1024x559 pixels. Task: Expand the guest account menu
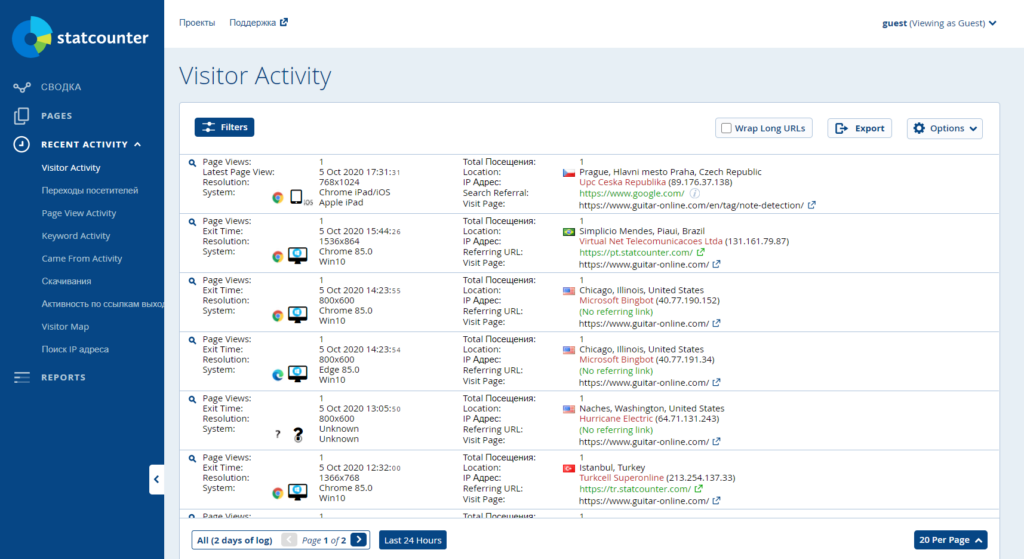pos(939,23)
